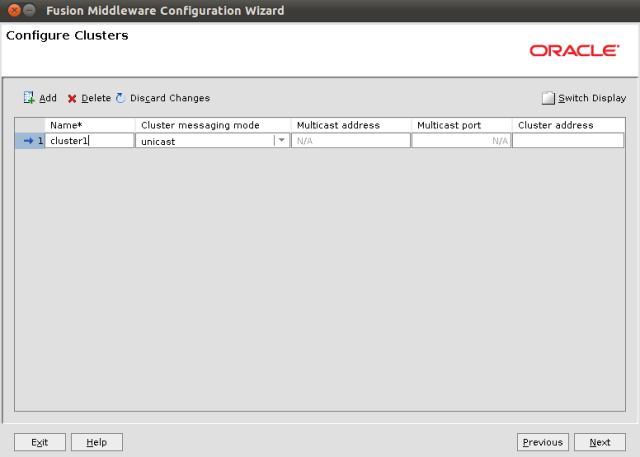Screen dimensions: 640x457
Task: Close the Configuration Wizard window
Action: click(x=14, y=10)
